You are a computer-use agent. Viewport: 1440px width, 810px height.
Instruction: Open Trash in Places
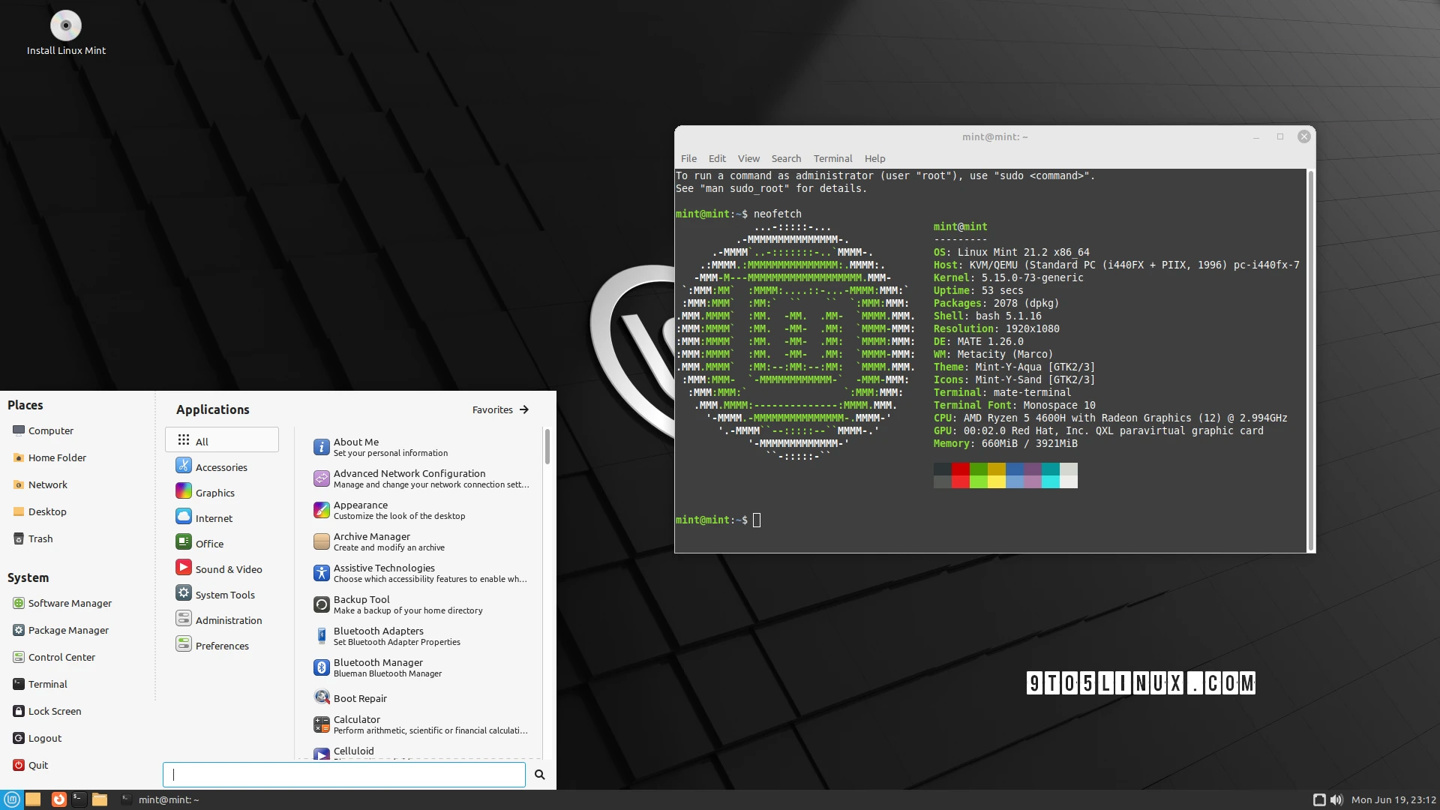(x=33, y=539)
